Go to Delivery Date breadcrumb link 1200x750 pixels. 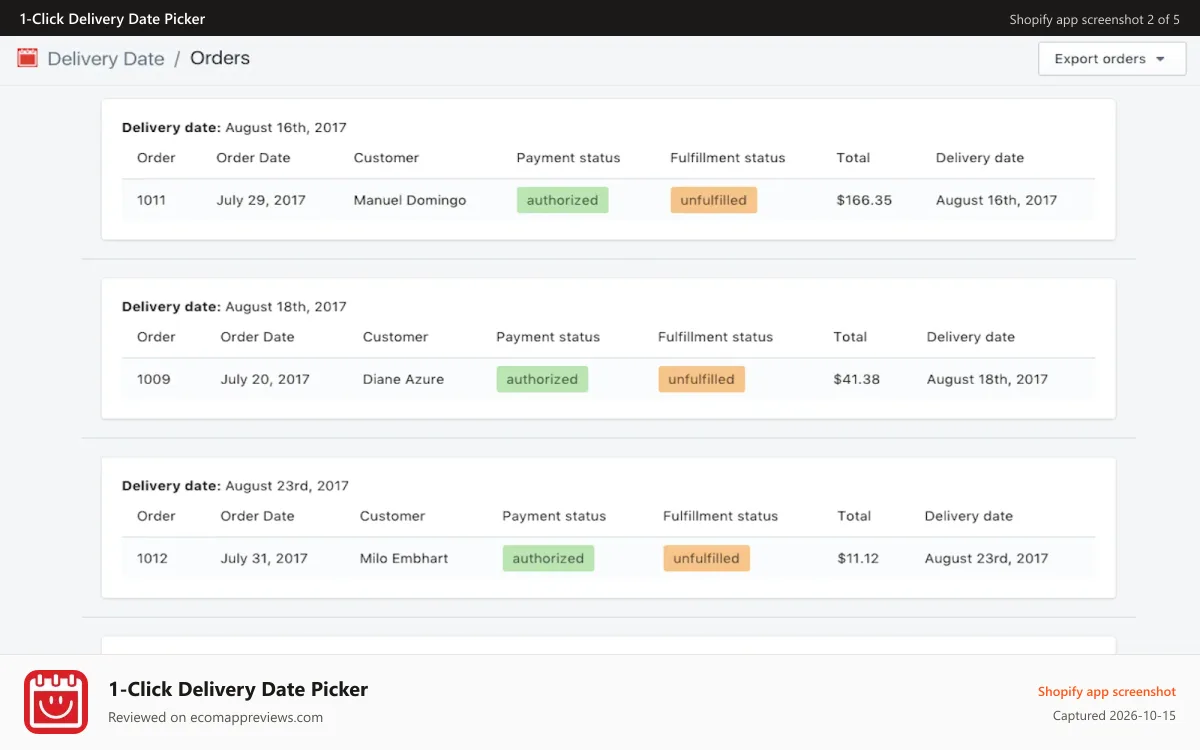click(106, 59)
